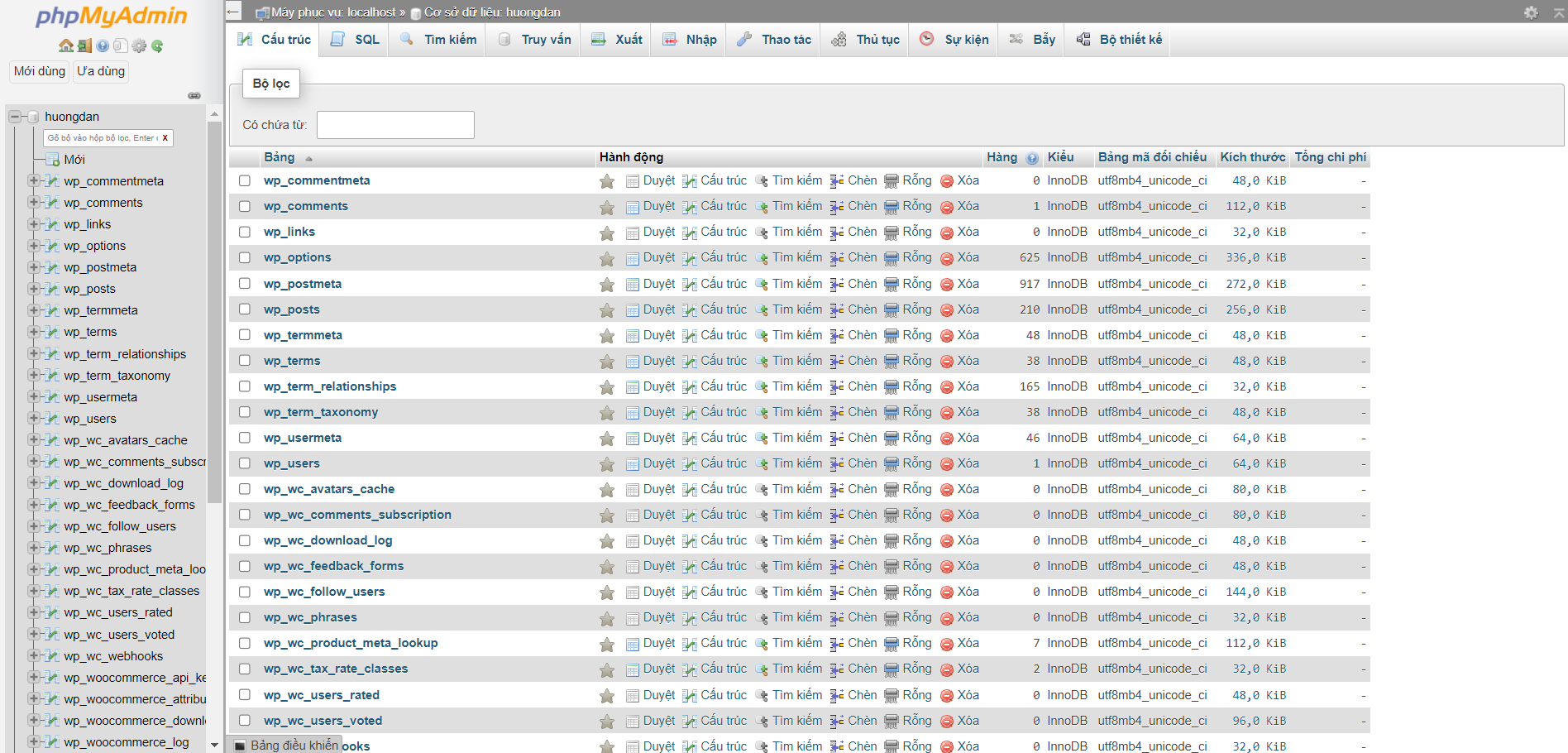Viewport: 1568px width, 753px height.
Task: Open navigation panel settings gear icon
Action: point(139,46)
